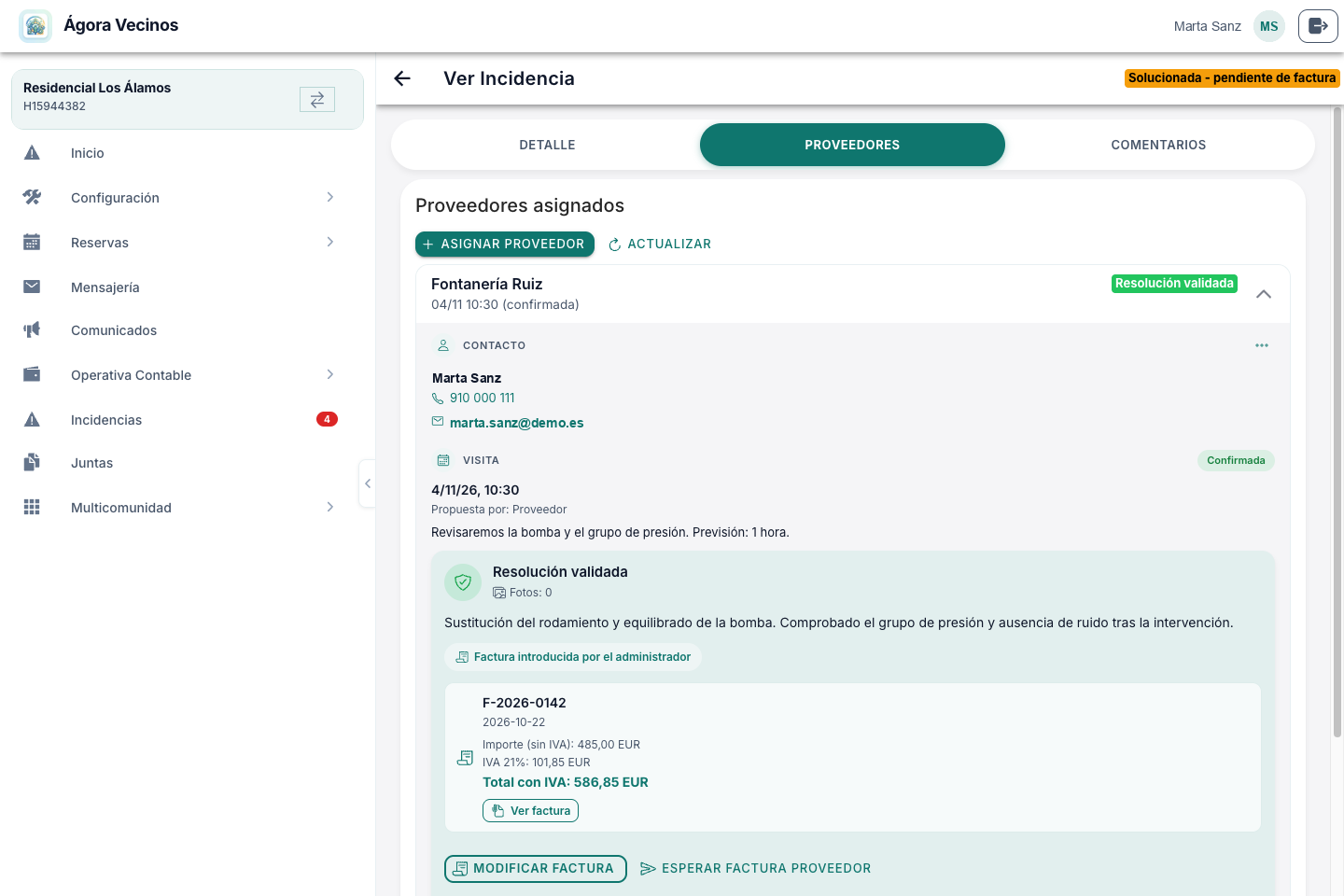This screenshot has width=1344, height=896.
Task: Click the Operativa Contable wallet icon
Action: pyautogui.click(x=32, y=374)
